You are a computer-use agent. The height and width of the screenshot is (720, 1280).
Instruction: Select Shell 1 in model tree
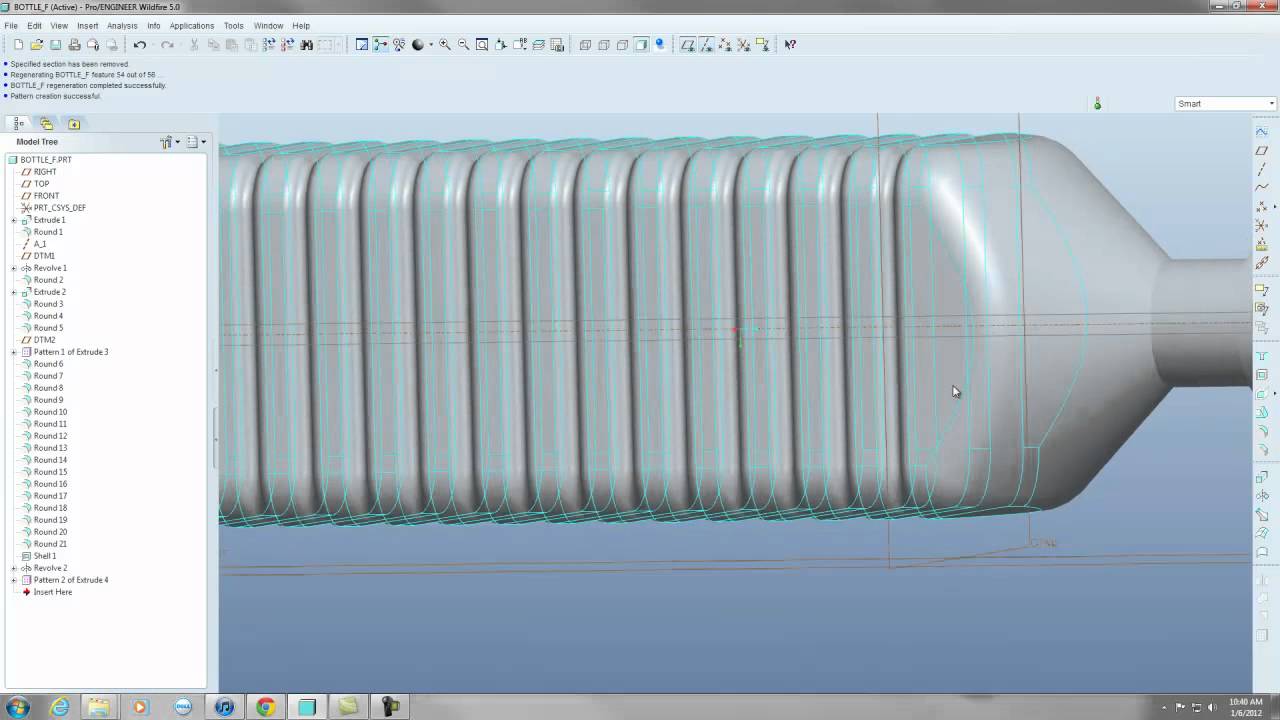(45, 556)
